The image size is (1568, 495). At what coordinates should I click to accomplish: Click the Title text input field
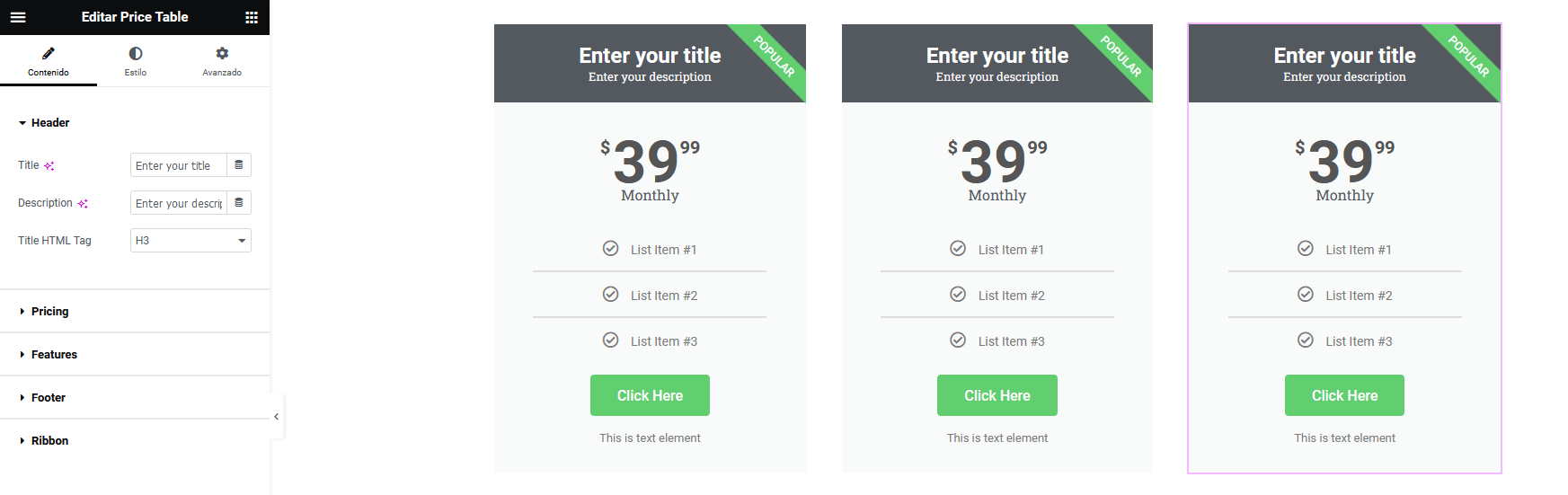point(178,165)
